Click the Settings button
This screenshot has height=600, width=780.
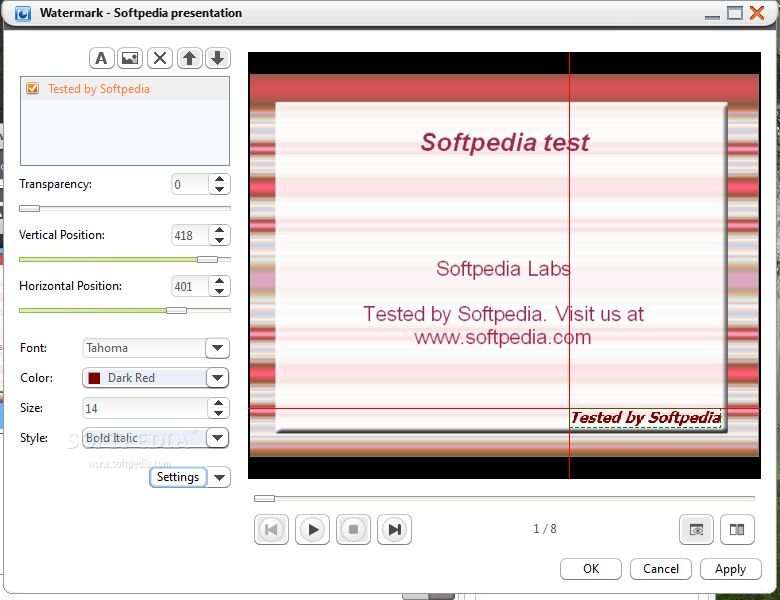coord(178,477)
